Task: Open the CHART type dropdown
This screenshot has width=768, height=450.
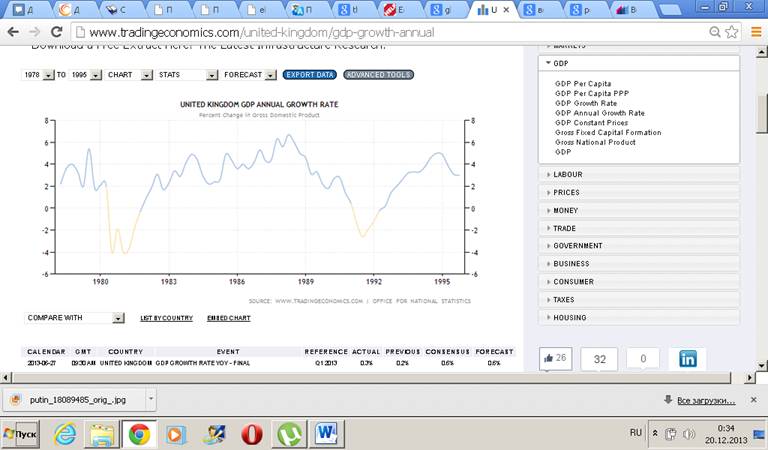Action: [x=129, y=75]
